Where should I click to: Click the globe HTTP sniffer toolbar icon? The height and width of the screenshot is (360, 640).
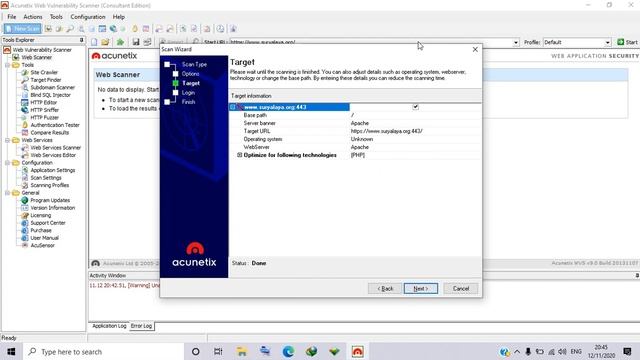[113, 29]
